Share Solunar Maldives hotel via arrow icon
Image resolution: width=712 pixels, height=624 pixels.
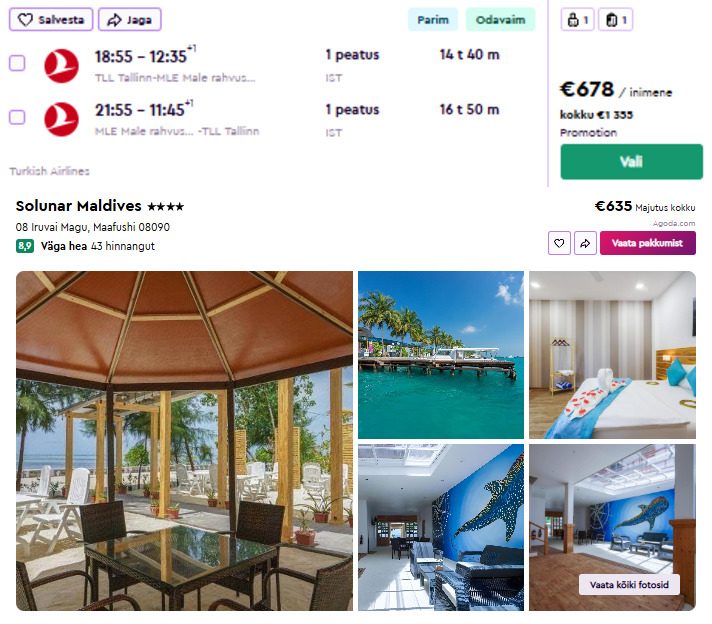point(585,243)
